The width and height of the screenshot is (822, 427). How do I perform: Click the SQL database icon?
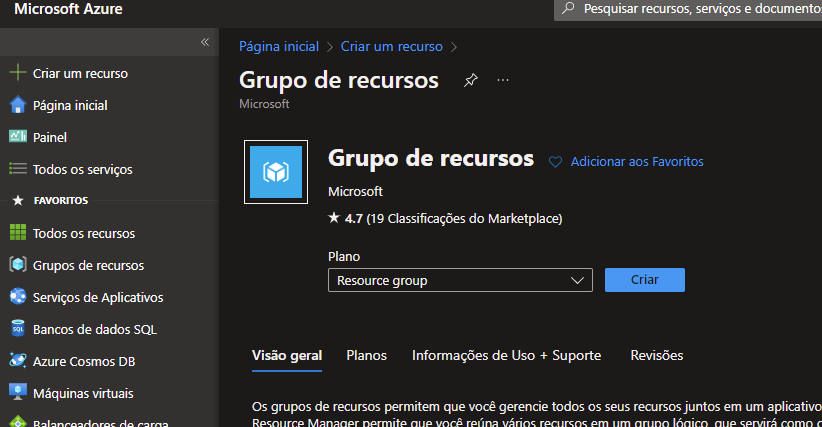tap(18, 329)
